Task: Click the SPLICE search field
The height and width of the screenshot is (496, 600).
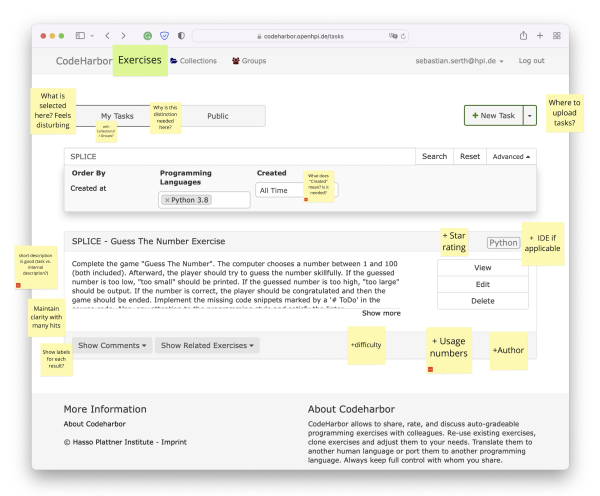Action: click(240, 157)
